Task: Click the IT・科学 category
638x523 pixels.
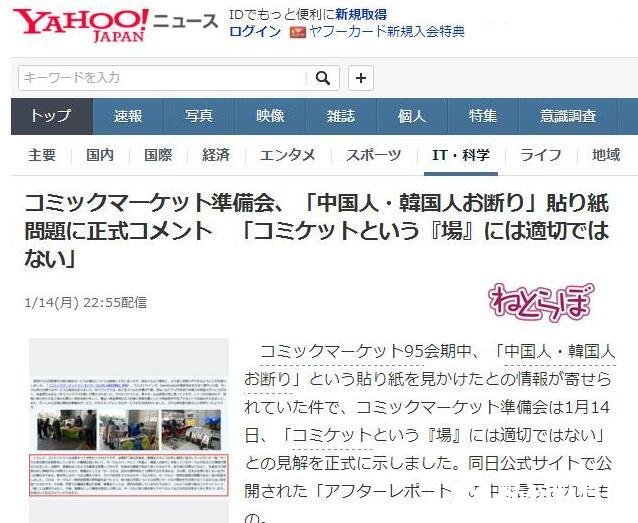Action: coord(461,155)
